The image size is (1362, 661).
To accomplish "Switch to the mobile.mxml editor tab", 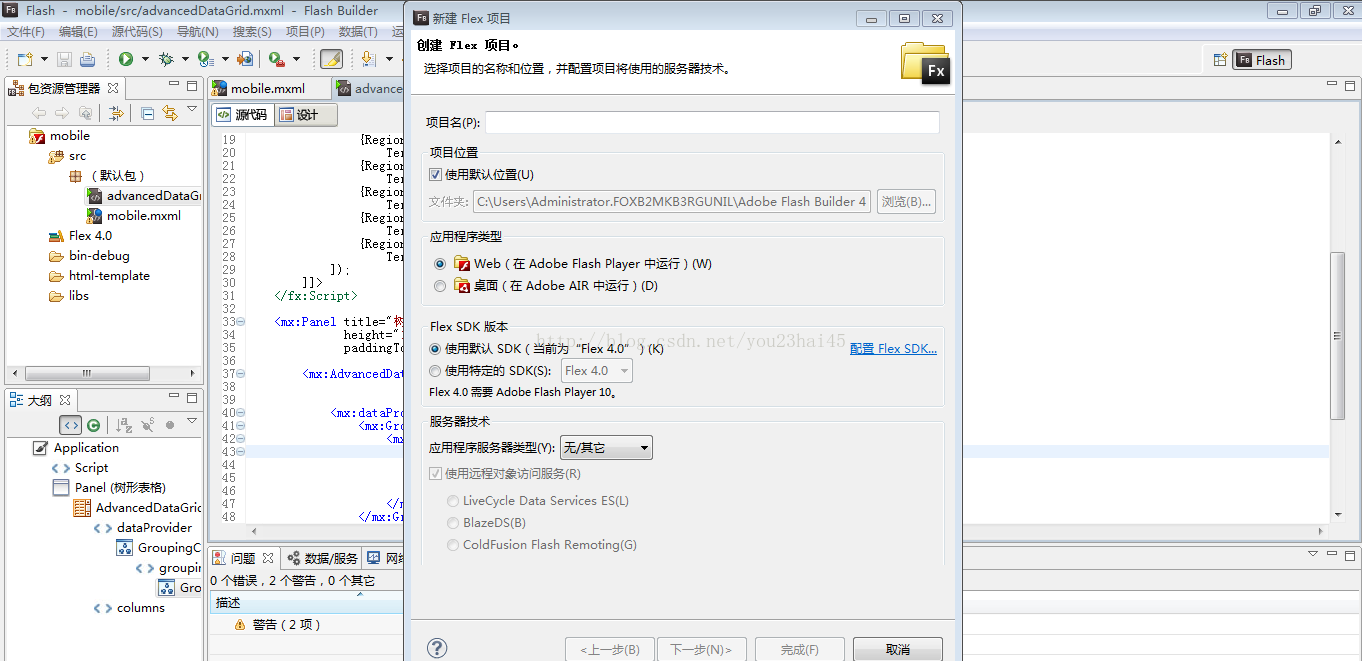I will (267, 88).
